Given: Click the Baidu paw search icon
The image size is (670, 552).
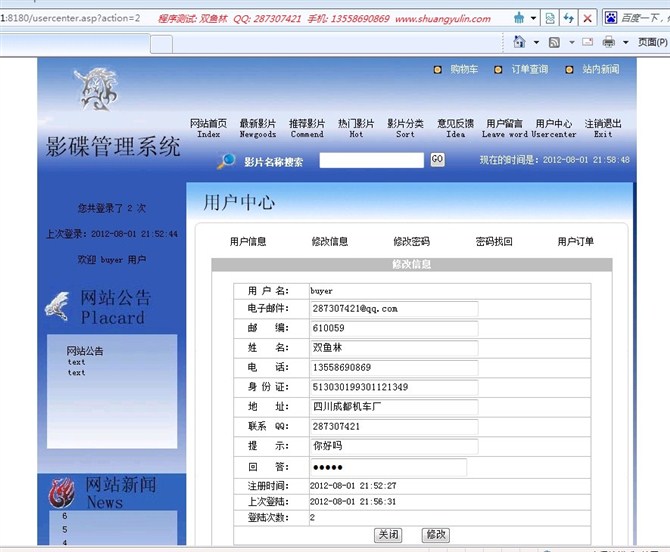Looking at the screenshot, I should point(611,18).
